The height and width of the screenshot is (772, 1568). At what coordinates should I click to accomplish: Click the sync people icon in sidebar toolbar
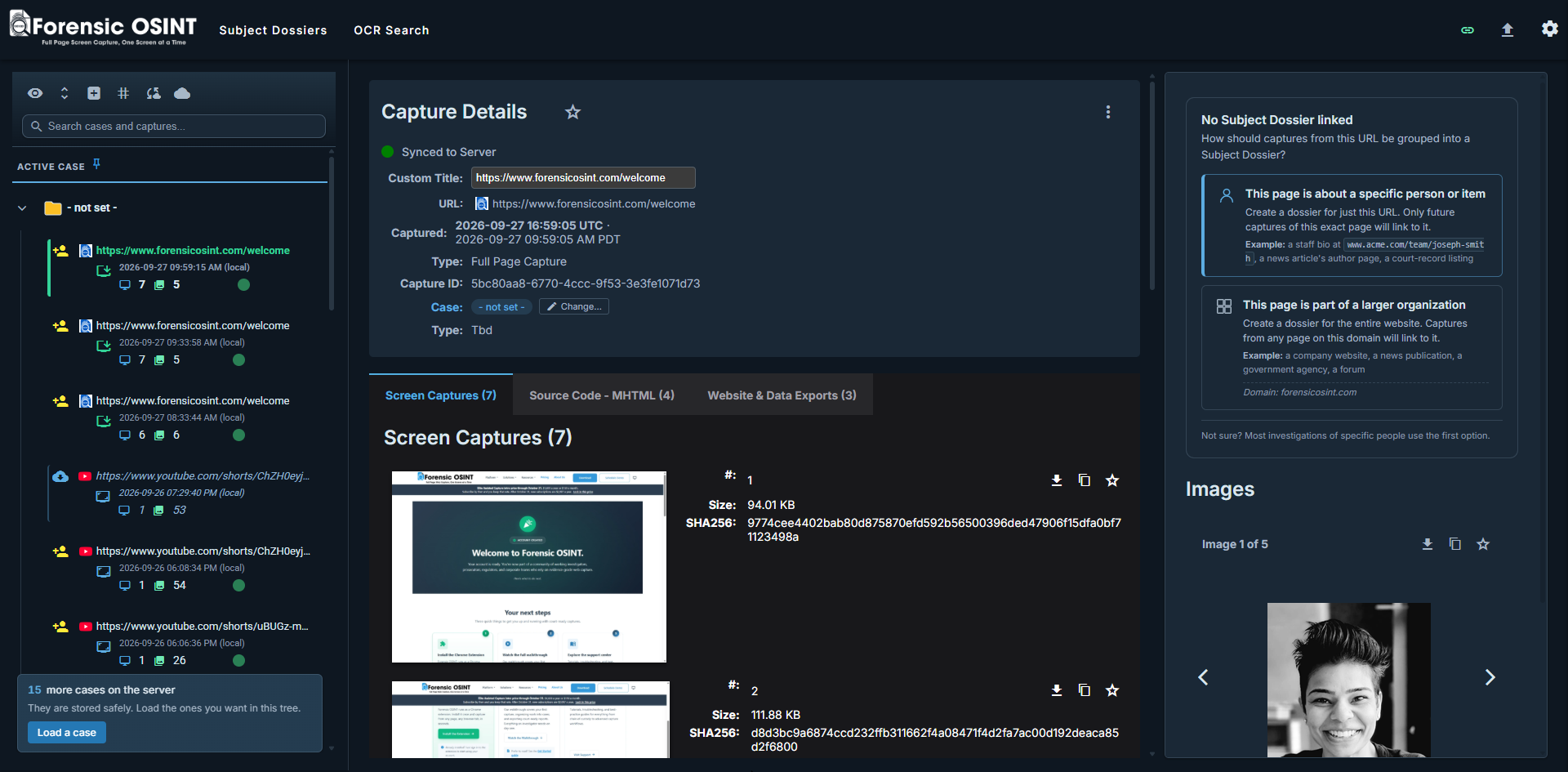pos(154,93)
